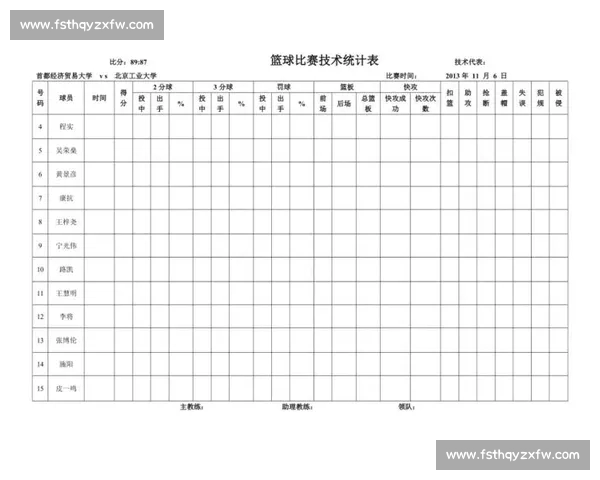Click player name 程实 in row 4
600x480 pixels.
66,127
